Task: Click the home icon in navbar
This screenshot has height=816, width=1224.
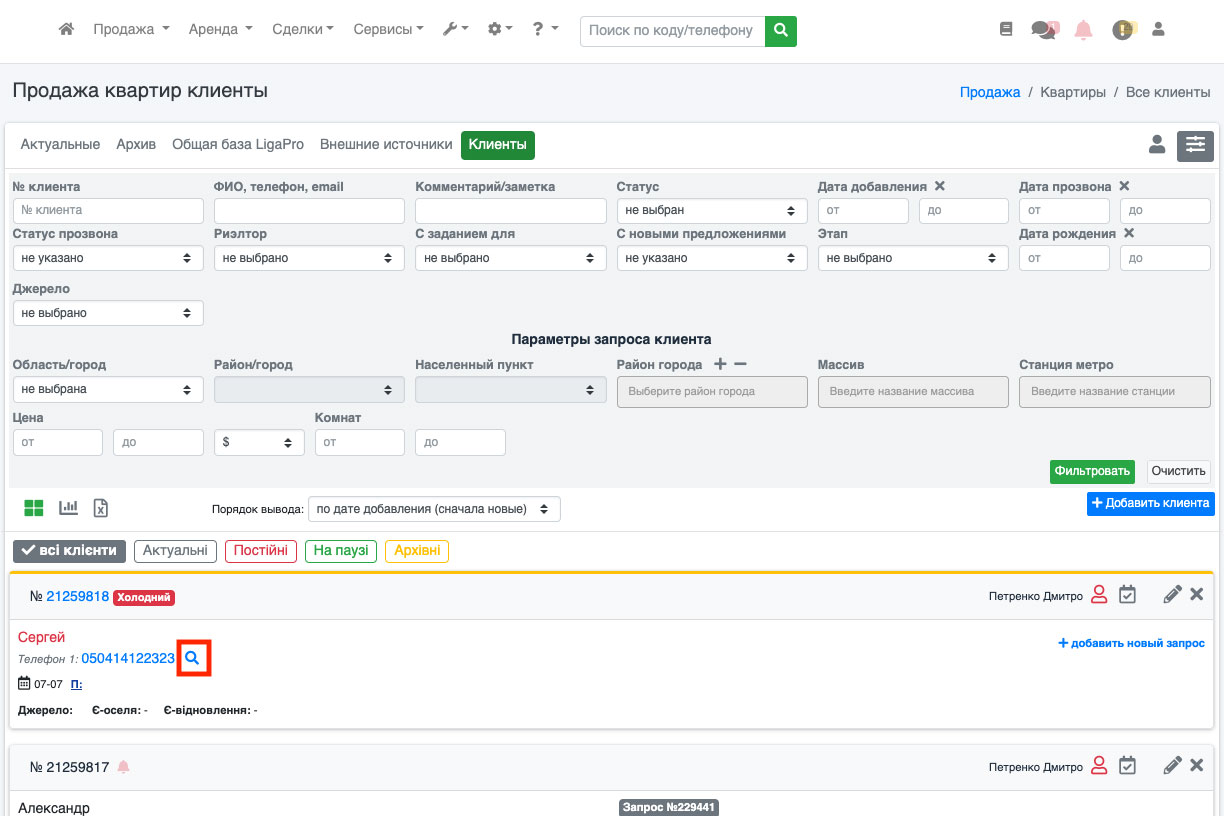Action: [x=67, y=30]
